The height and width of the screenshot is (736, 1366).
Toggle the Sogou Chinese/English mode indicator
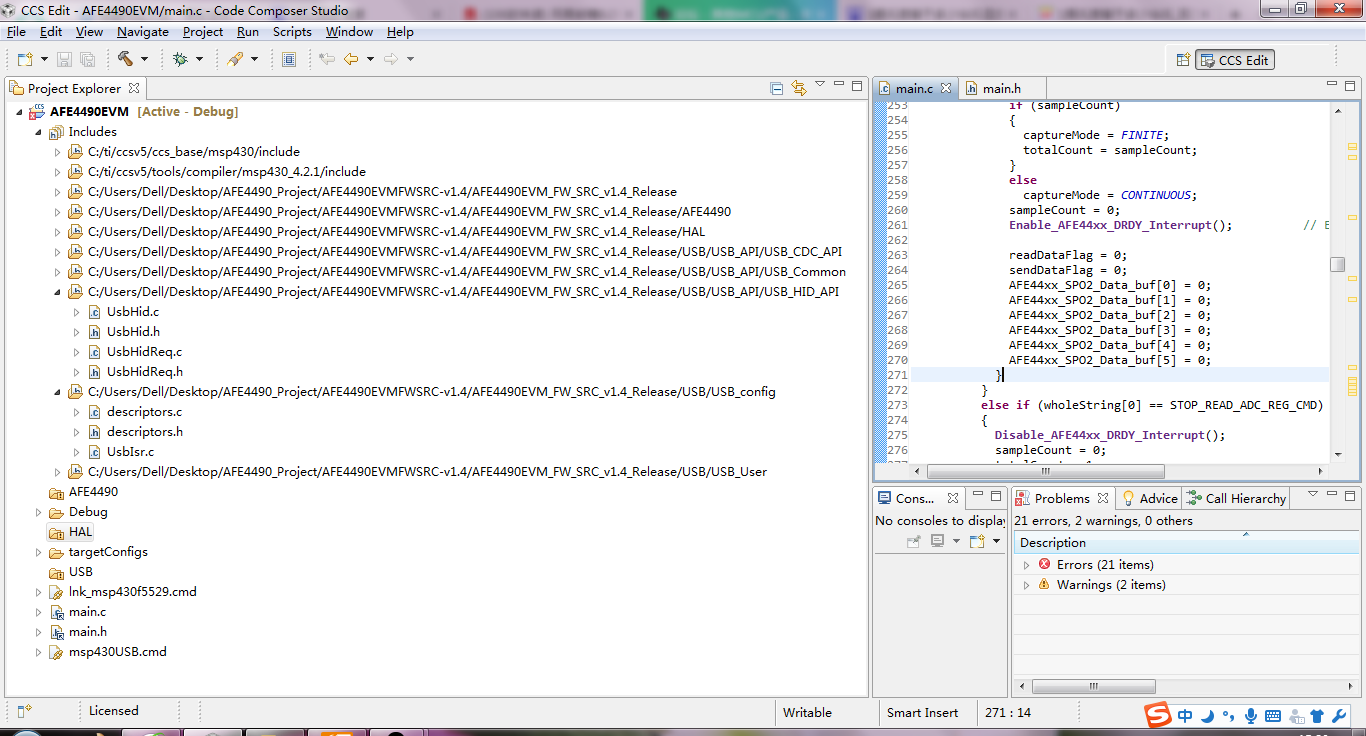pyautogui.click(x=1185, y=716)
